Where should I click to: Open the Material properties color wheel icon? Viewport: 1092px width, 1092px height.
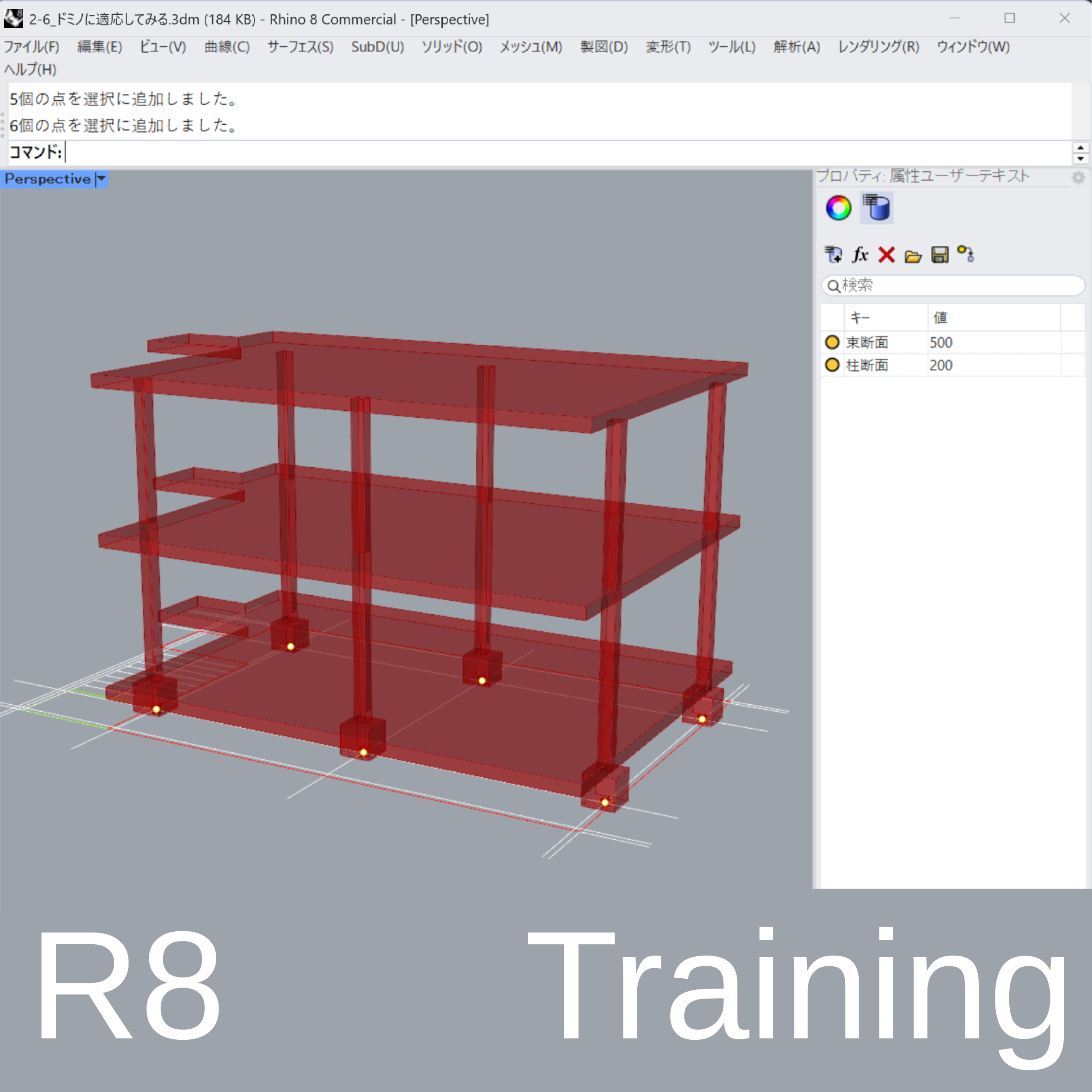(838, 208)
